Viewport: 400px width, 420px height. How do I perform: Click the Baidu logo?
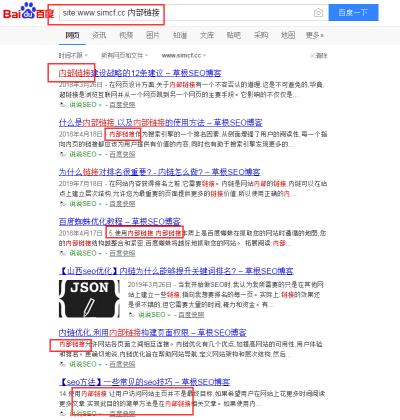click(x=28, y=11)
